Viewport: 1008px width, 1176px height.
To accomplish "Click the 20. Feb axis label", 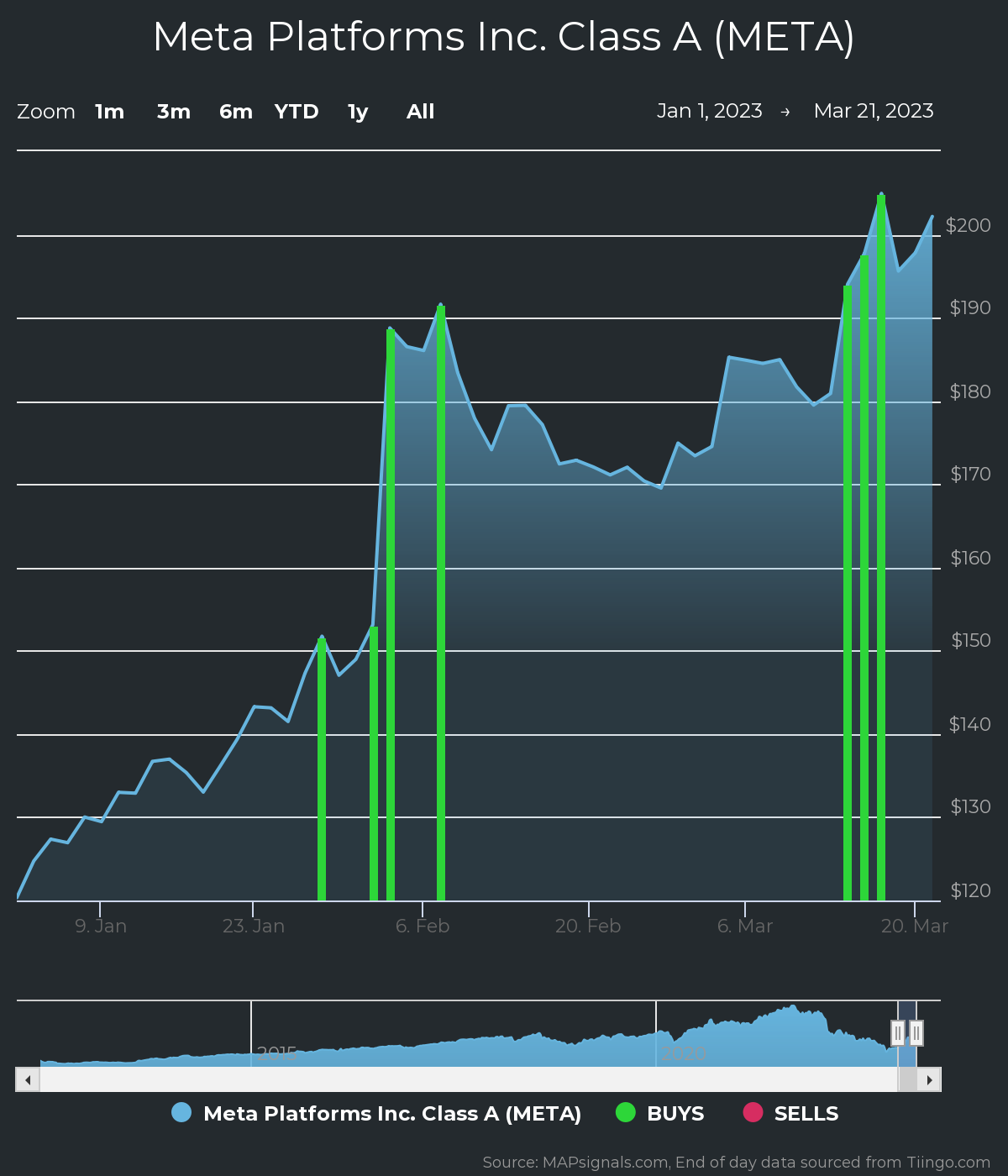I will (x=588, y=926).
